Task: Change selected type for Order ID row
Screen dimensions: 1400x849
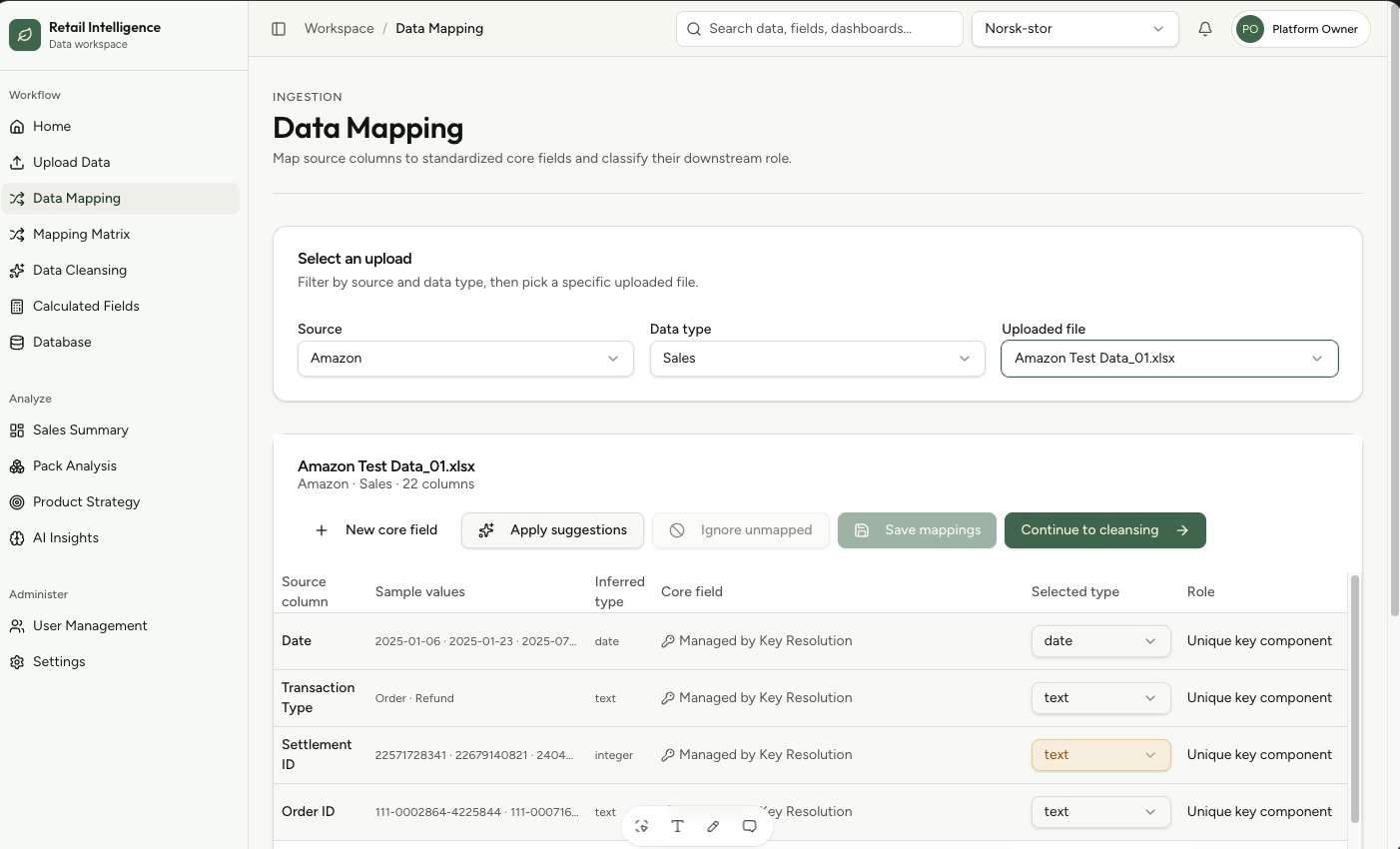Action: [1100, 812]
